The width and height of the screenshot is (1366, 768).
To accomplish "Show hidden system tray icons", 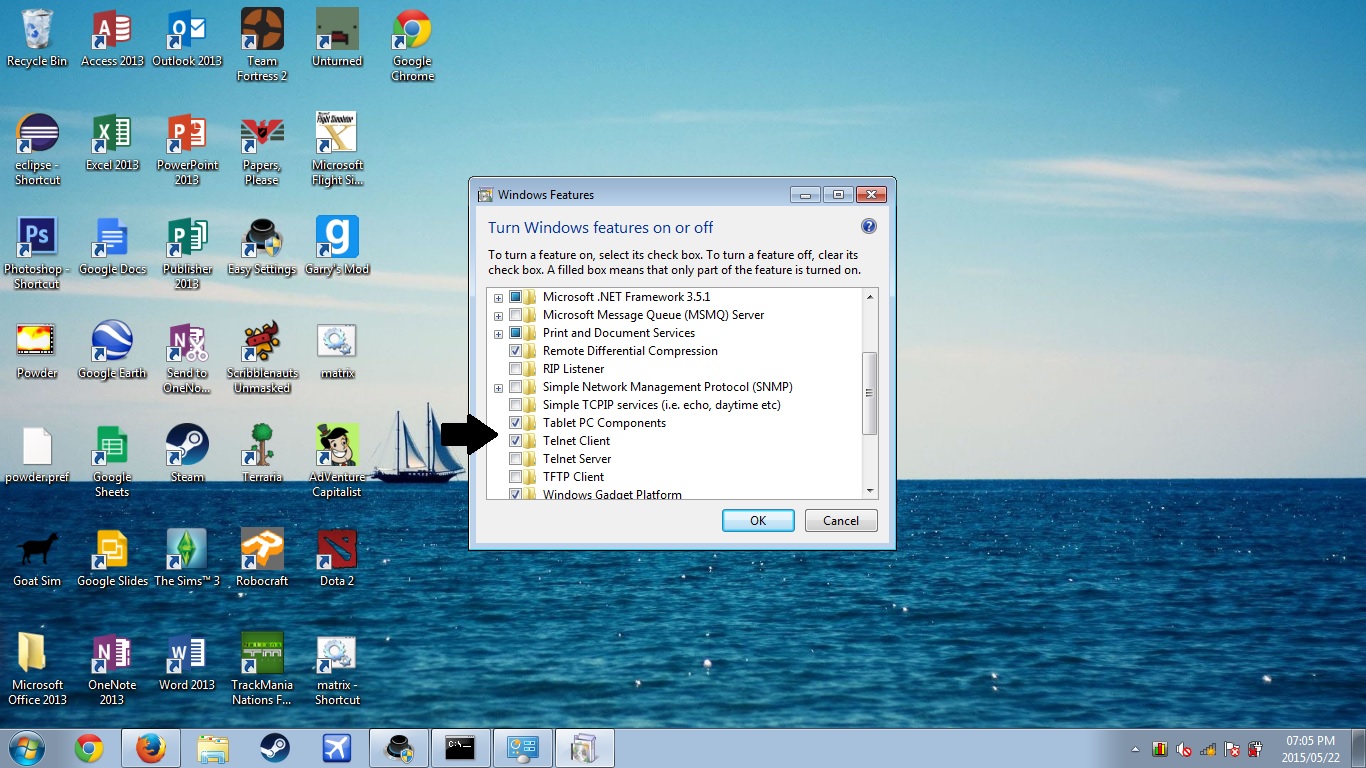I will (1135, 749).
